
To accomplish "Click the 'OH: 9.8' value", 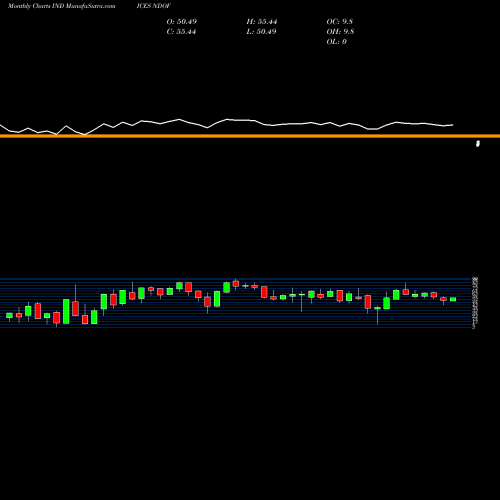I will [340, 32].
